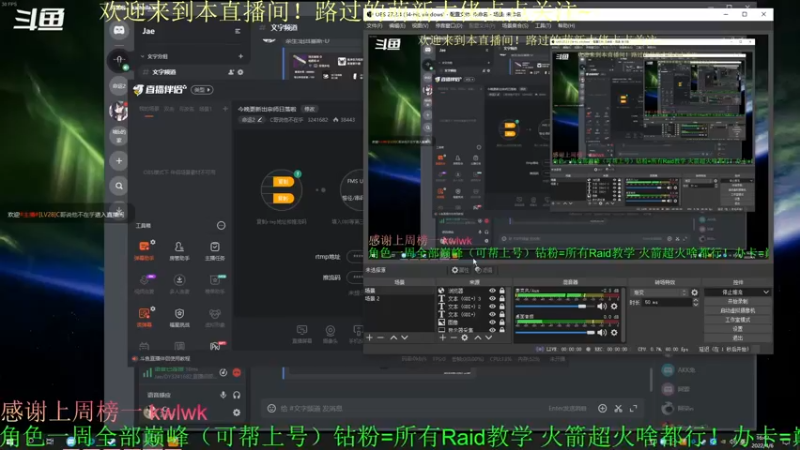Mute the first mixer audio track
The width and height of the screenshot is (800, 450).
click(x=602, y=306)
